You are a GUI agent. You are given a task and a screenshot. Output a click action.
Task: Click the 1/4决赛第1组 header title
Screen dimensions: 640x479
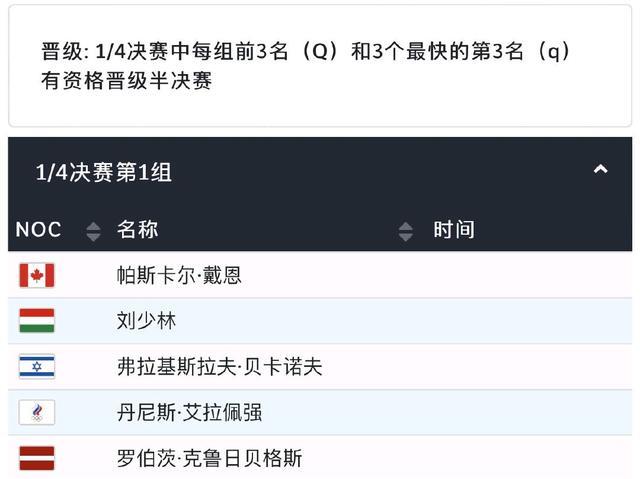[104, 172]
